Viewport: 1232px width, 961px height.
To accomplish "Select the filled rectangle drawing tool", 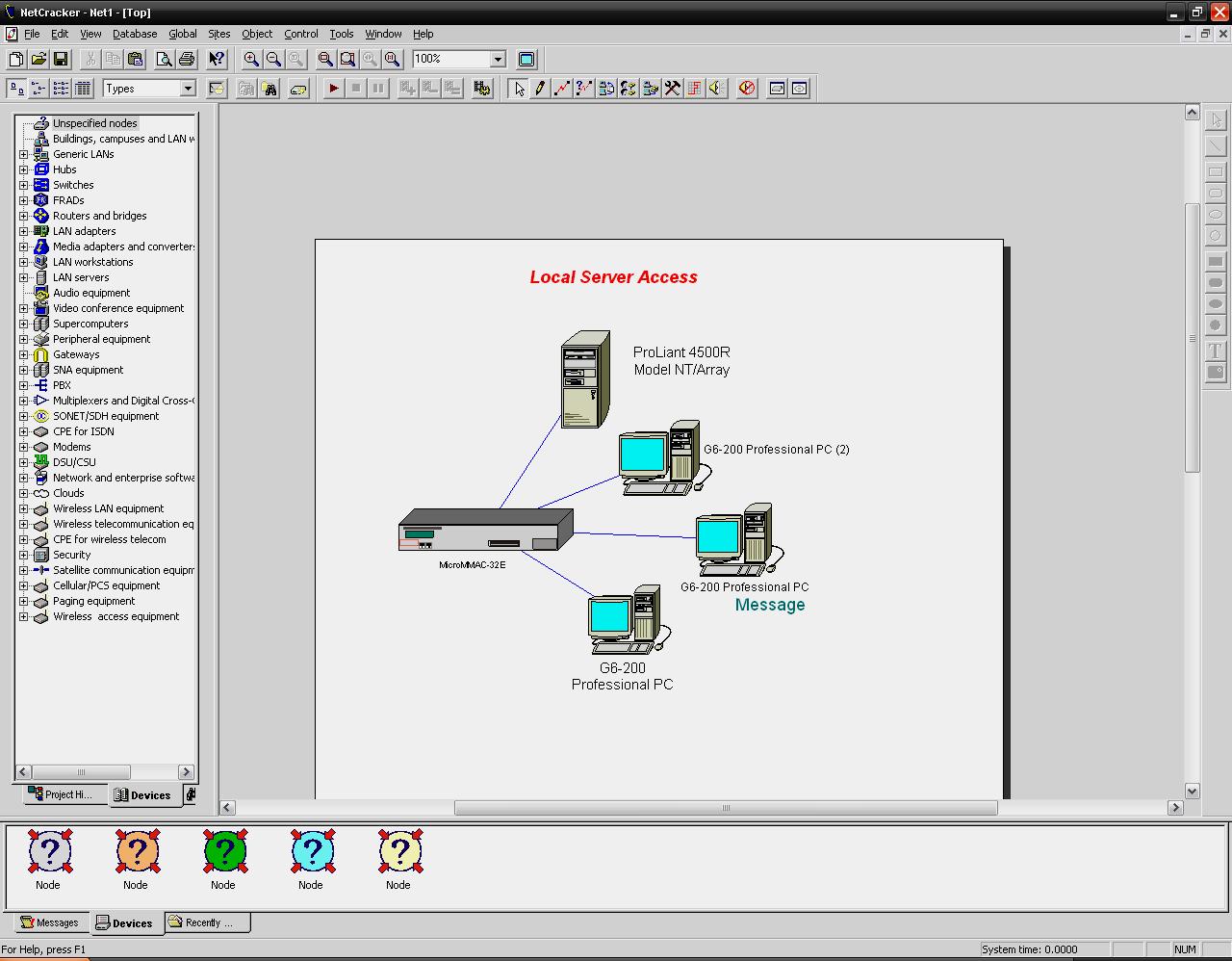I will pyautogui.click(x=1216, y=260).
